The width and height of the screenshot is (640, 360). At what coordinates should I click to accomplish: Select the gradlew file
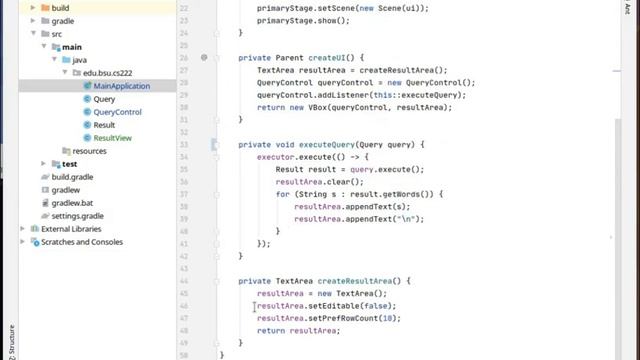pos(66,190)
